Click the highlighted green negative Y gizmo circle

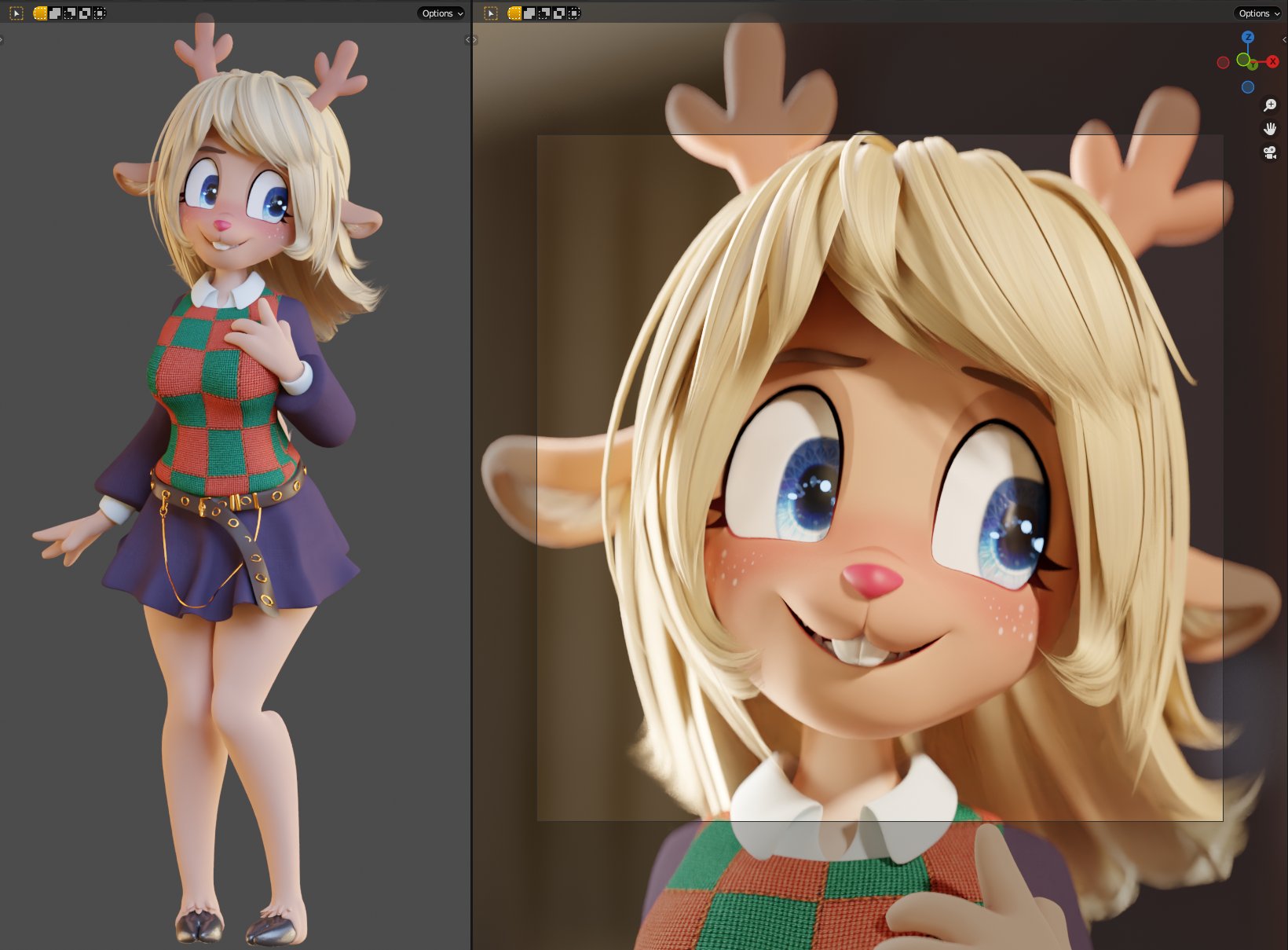[x=1243, y=60]
